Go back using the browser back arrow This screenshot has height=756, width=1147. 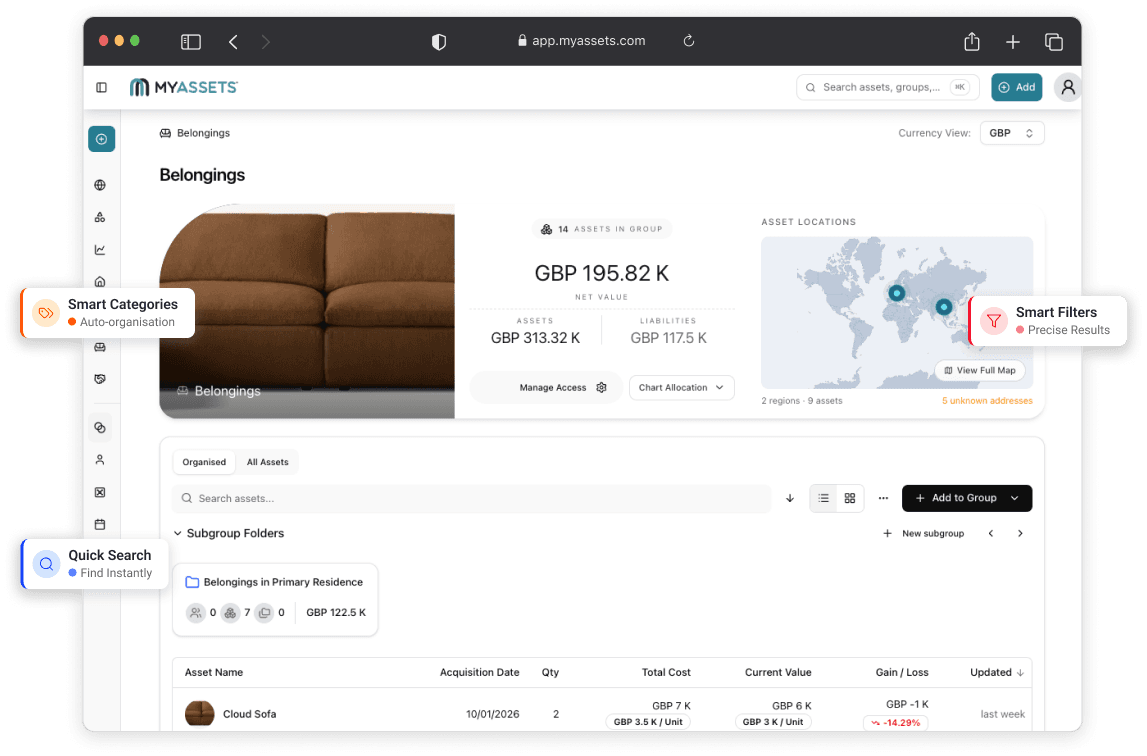point(233,42)
